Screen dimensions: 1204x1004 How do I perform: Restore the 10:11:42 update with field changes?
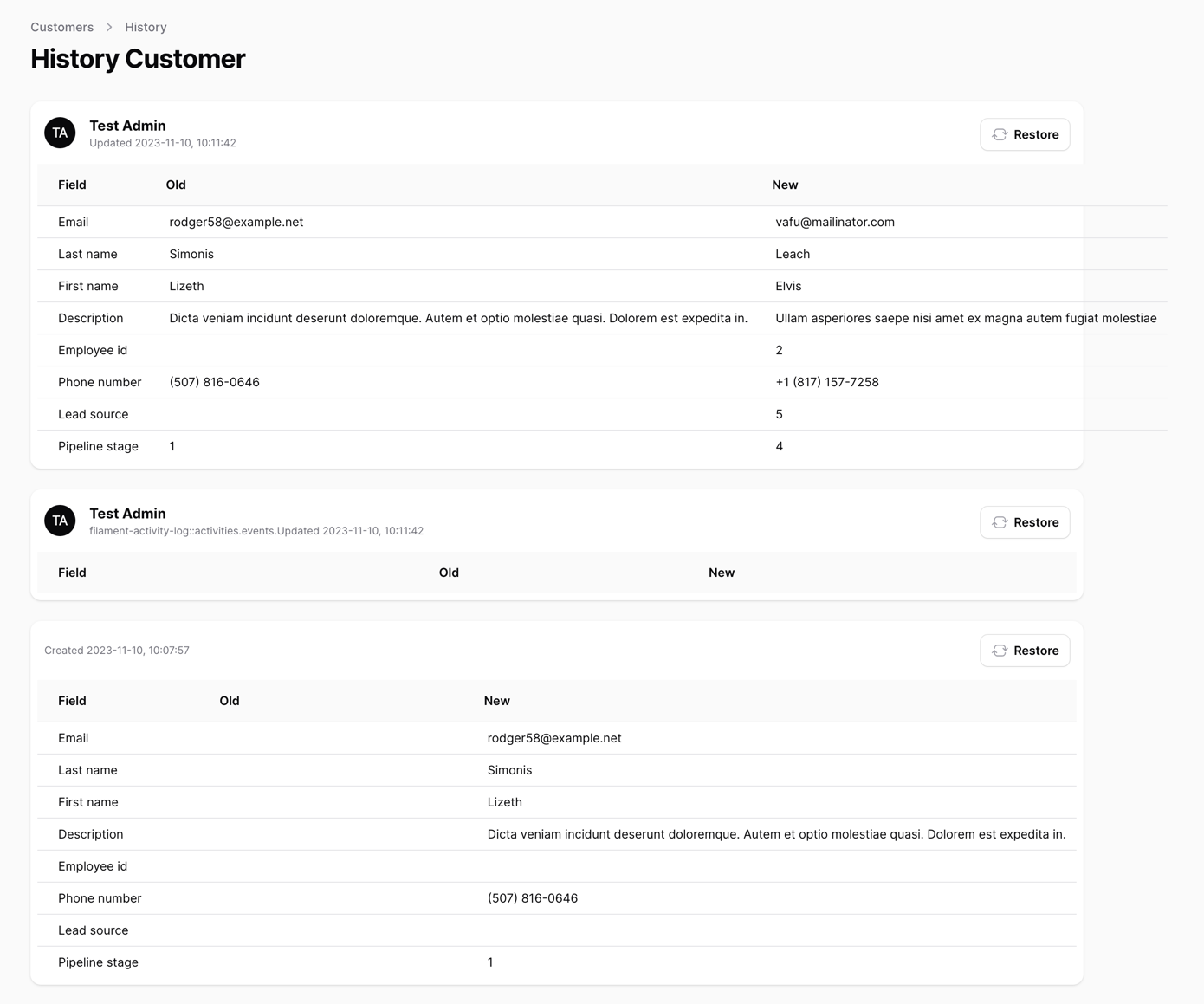point(1025,134)
